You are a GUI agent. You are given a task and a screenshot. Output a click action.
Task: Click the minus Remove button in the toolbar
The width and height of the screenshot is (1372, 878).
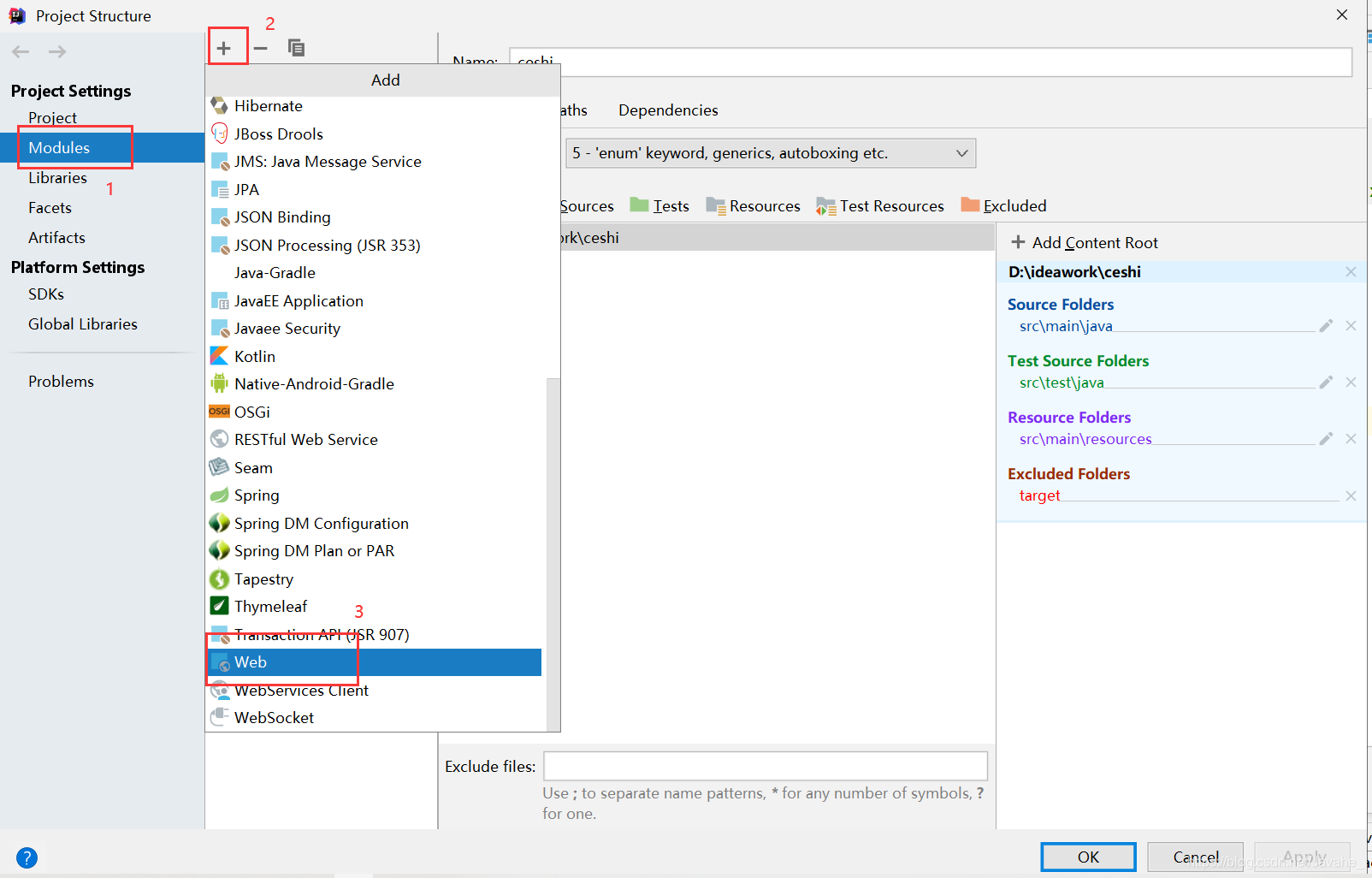pos(261,48)
